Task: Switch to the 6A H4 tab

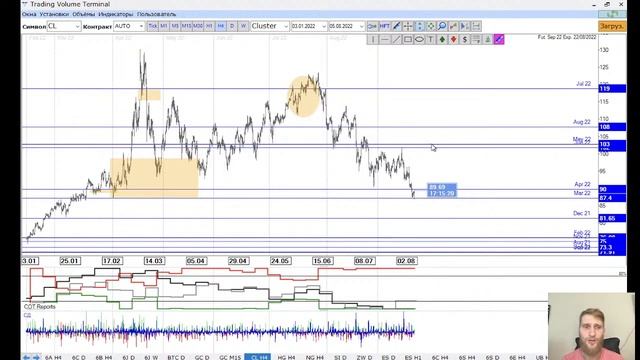Action: pos(53,358)
